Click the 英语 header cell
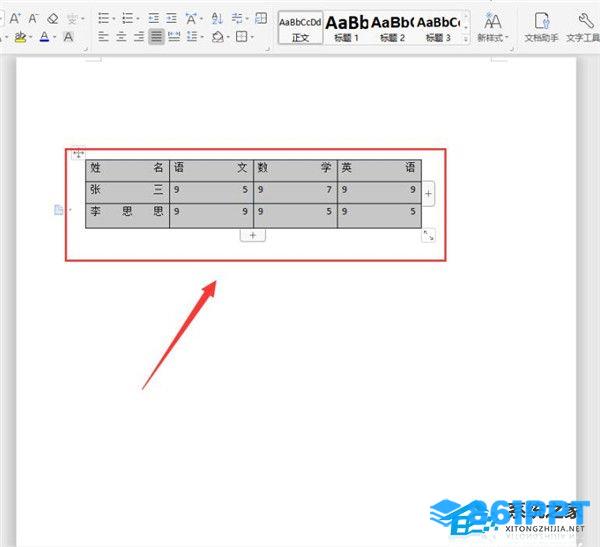This screenshot has height=547, width=600. [x=379, y=171]
